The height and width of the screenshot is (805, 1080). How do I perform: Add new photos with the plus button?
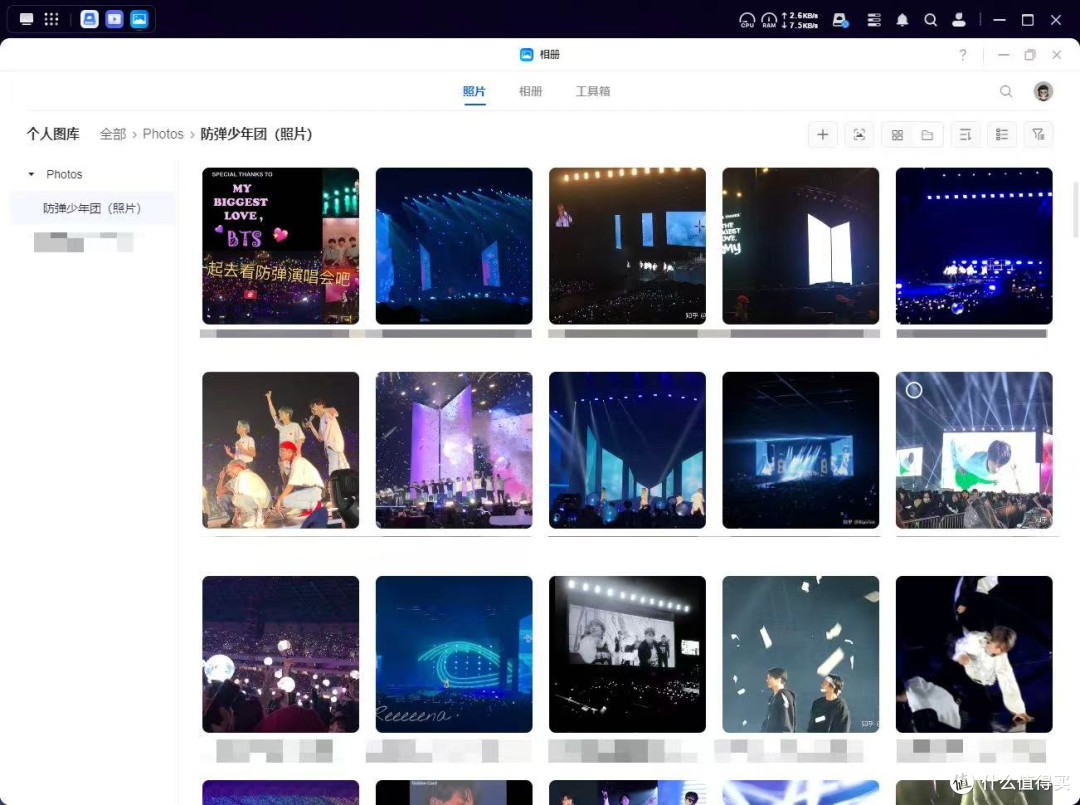pyautogui.click(x=822, y=134)
